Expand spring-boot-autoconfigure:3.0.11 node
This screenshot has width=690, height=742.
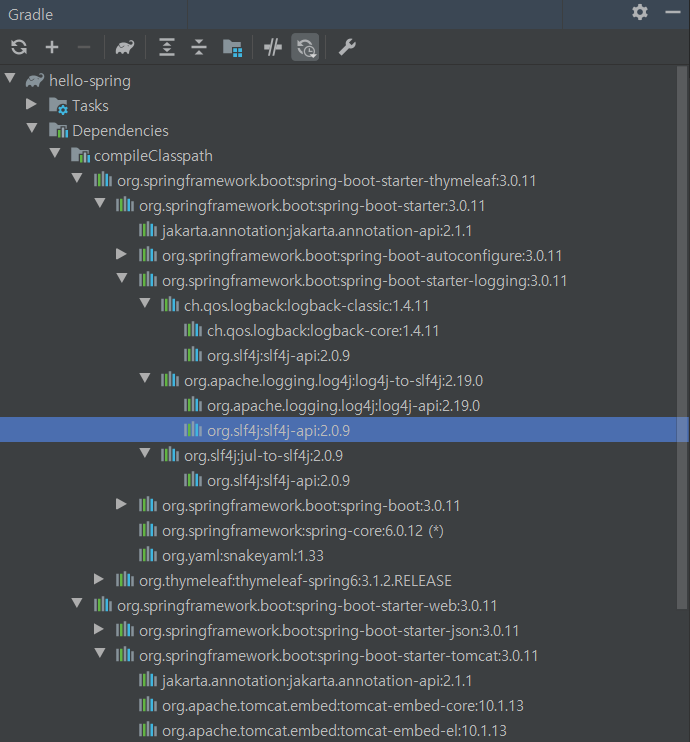(x=122, y=254)
